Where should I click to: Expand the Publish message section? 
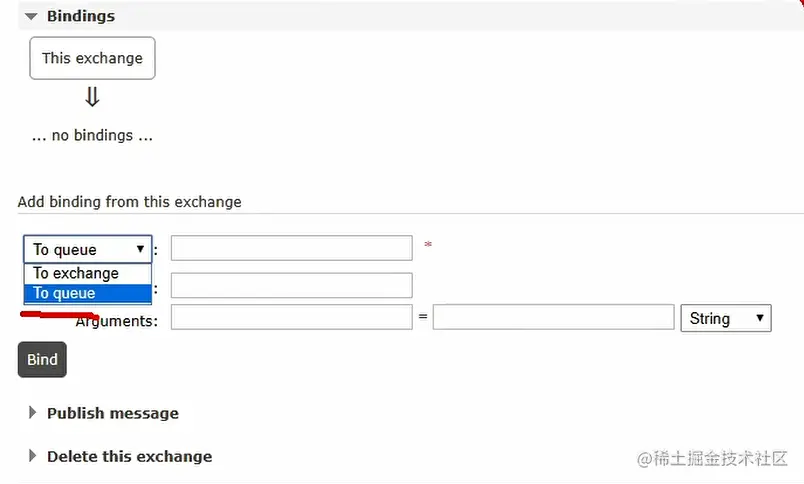point(112,413)
